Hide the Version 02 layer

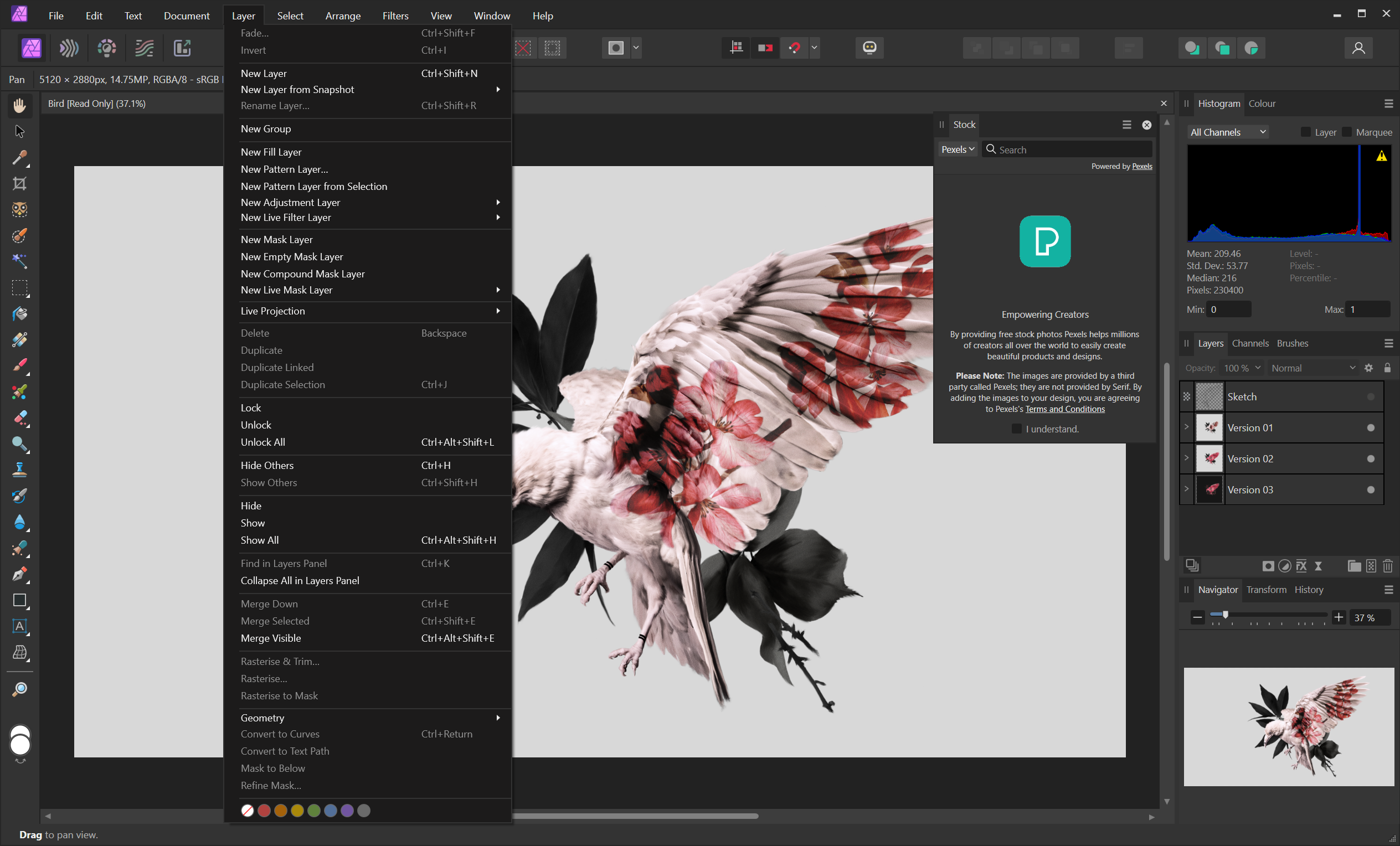click(1371, 458)
